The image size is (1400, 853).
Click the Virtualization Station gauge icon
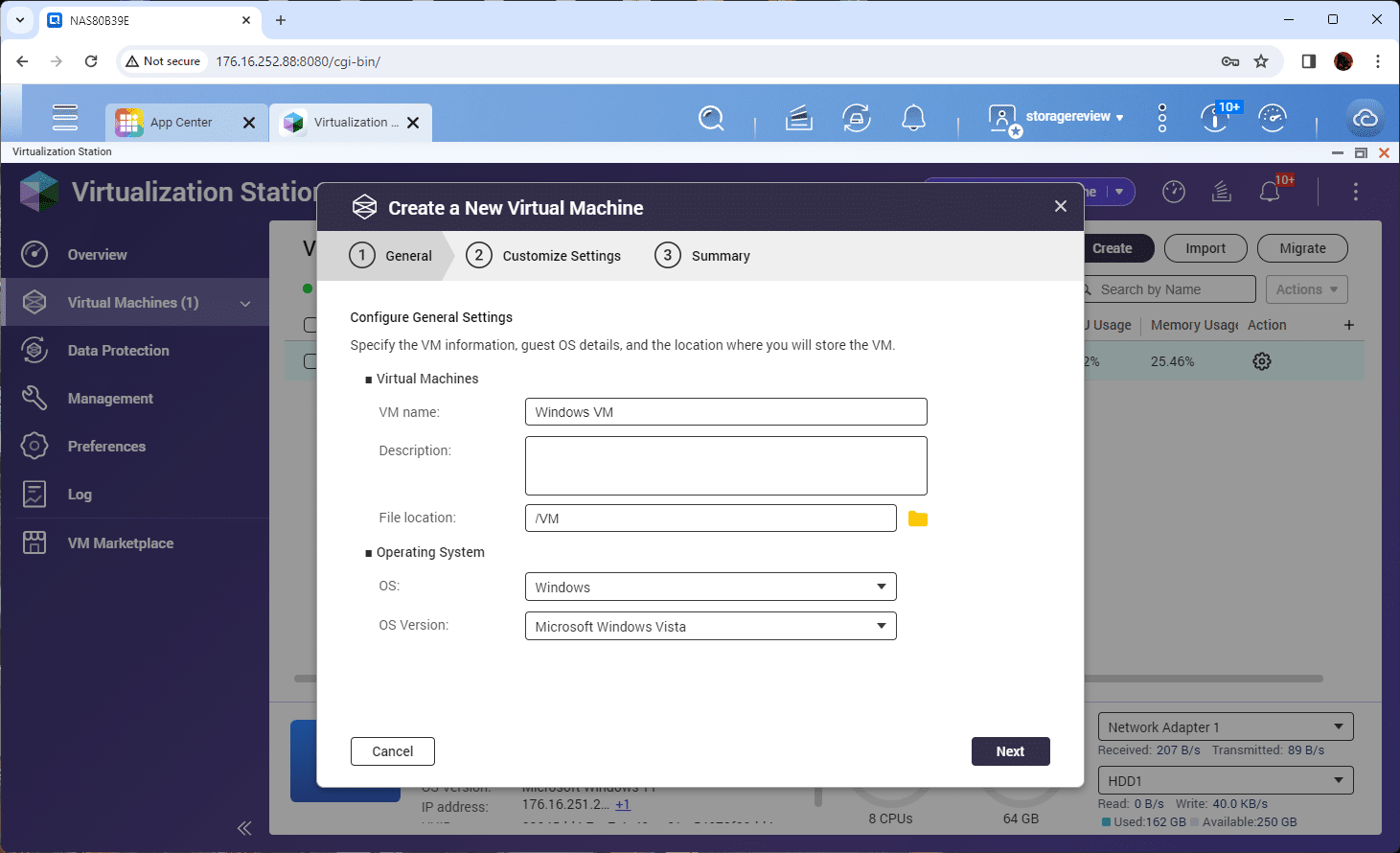point(1174,192)
